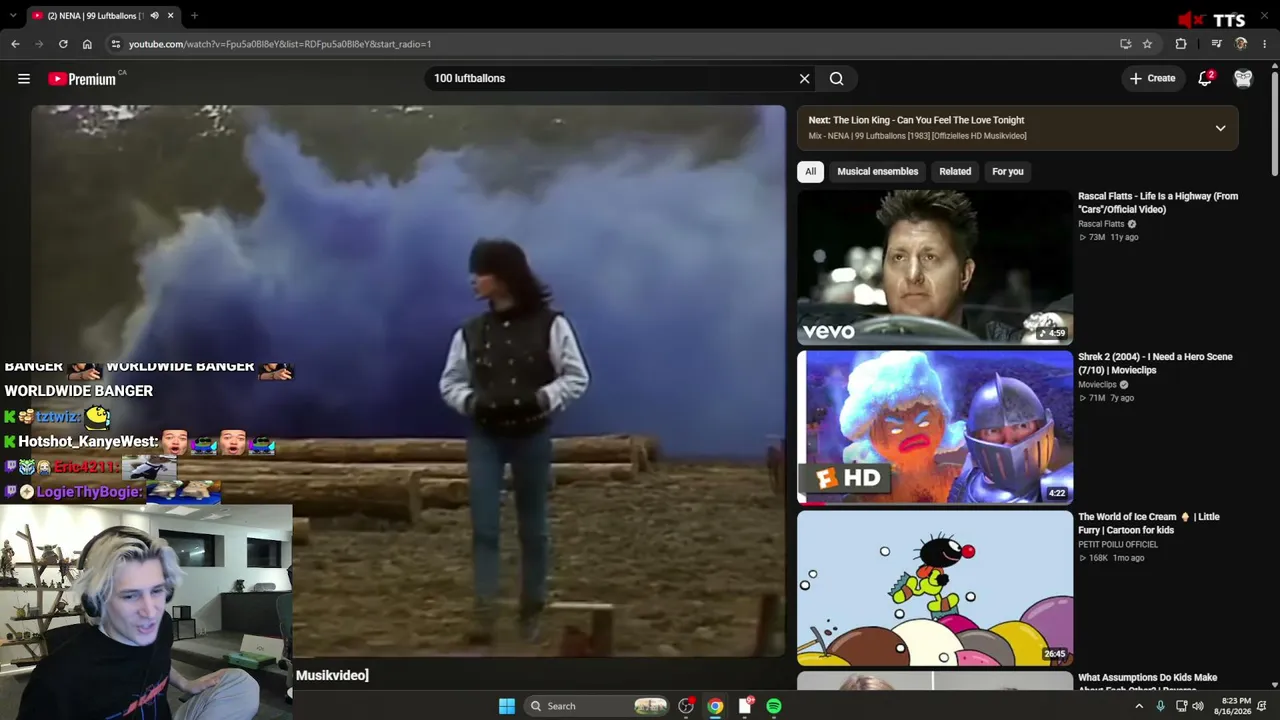Open Spotify from the taskbar

(774, 706)
